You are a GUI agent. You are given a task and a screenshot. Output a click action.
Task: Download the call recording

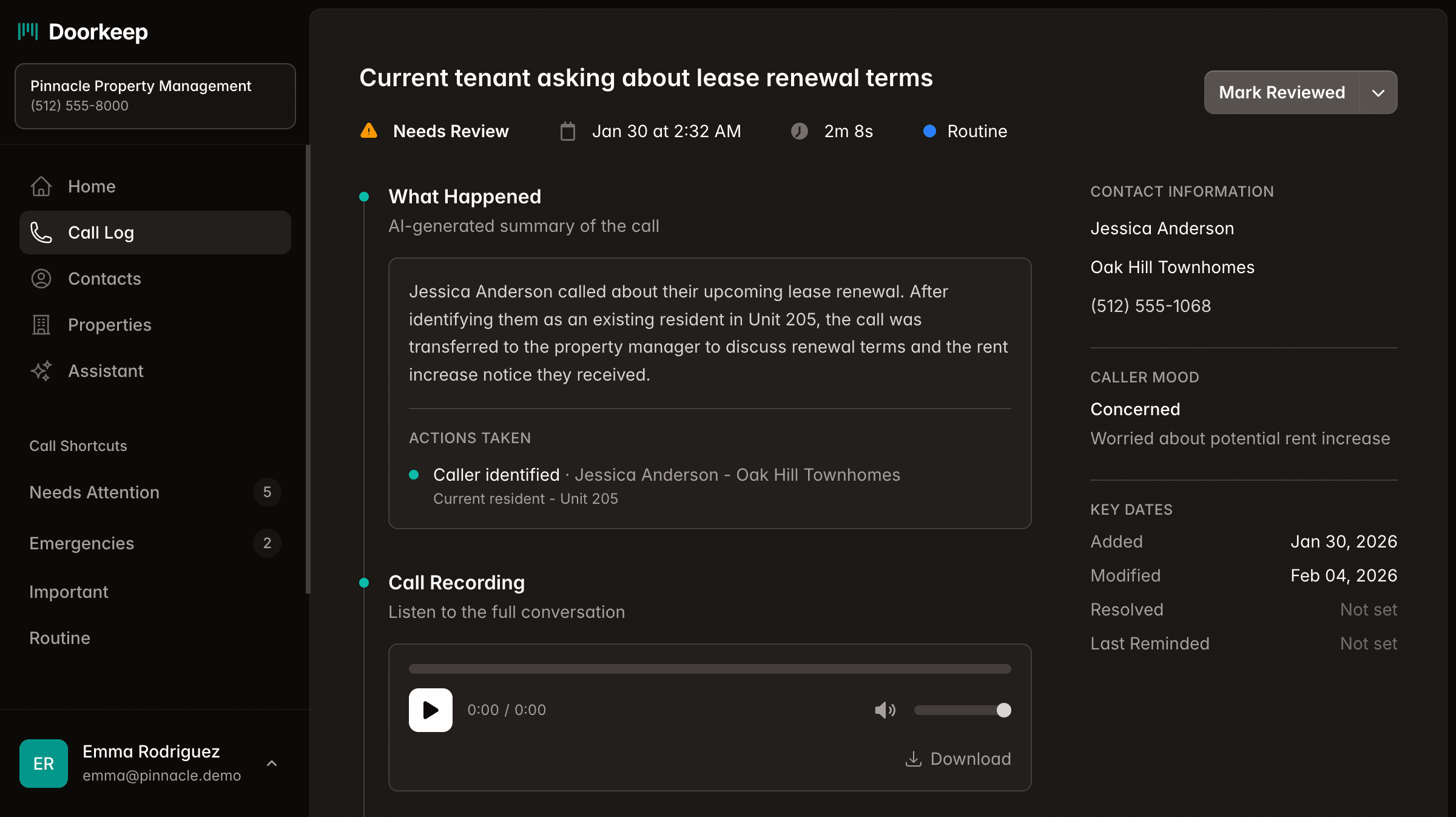[x=957, y=759]
